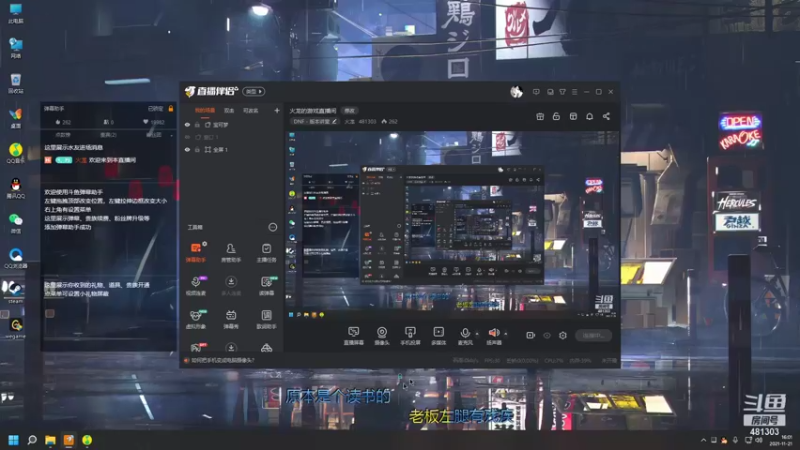The height and width of the screenshot is (450, 800).
Task: Click the record video icon
Action: [531, 335]
